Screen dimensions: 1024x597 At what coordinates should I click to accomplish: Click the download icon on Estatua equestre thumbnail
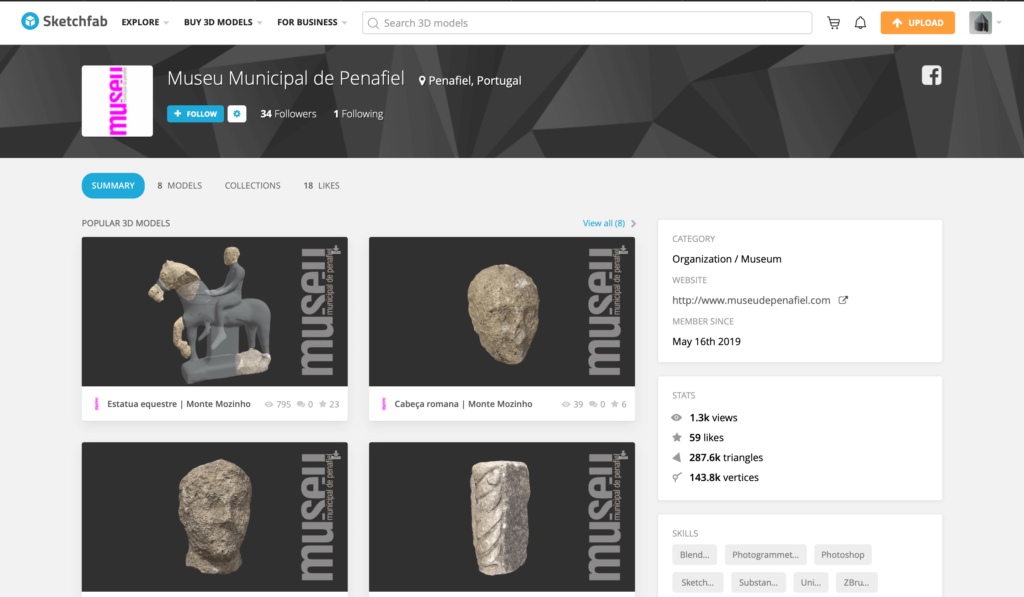336,250
